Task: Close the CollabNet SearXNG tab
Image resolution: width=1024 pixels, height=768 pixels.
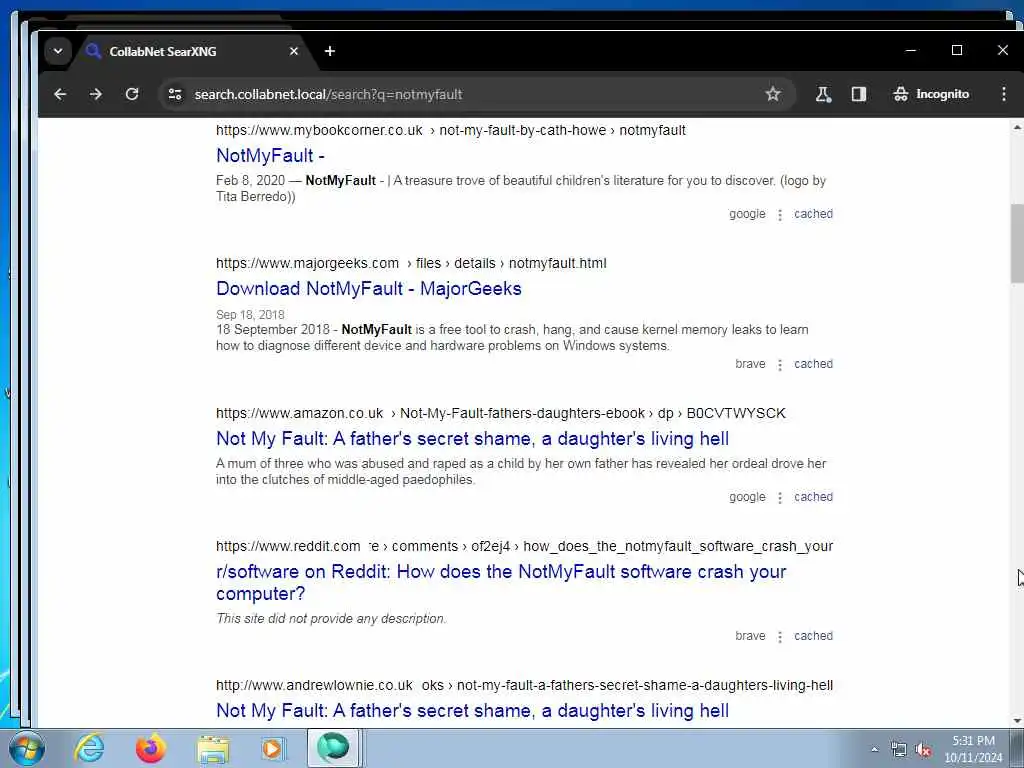Action: (x=294, y=51)
